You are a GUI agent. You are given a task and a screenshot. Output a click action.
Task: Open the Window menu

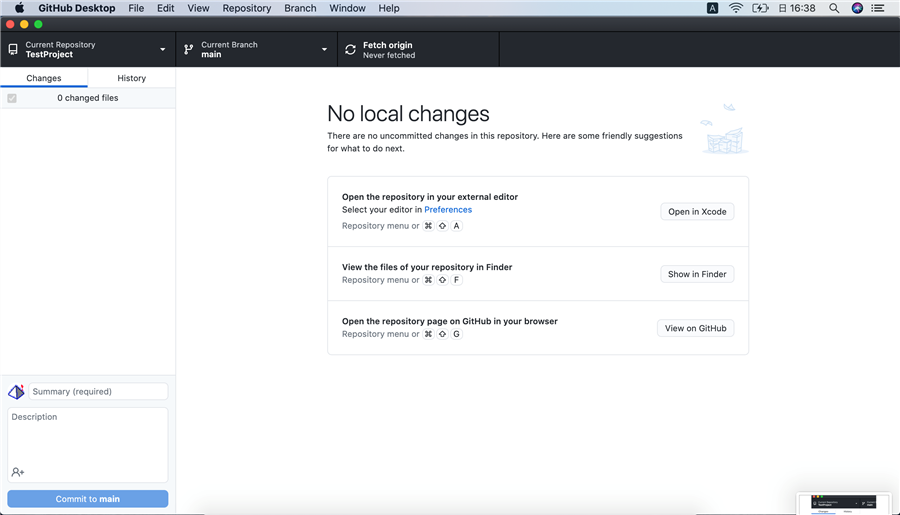[x=347, y=8]
